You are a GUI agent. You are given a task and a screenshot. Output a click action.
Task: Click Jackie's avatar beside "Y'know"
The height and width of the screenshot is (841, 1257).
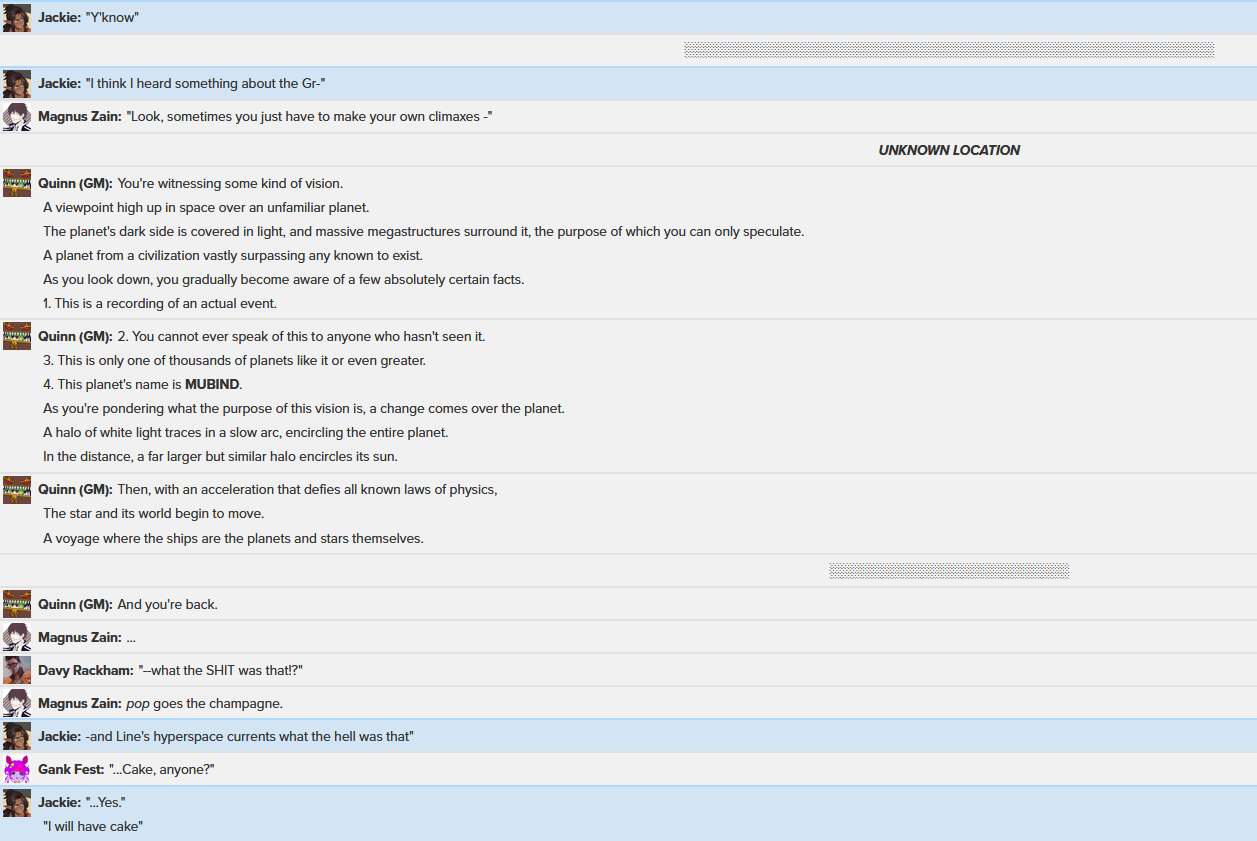(x=17, y=18)
